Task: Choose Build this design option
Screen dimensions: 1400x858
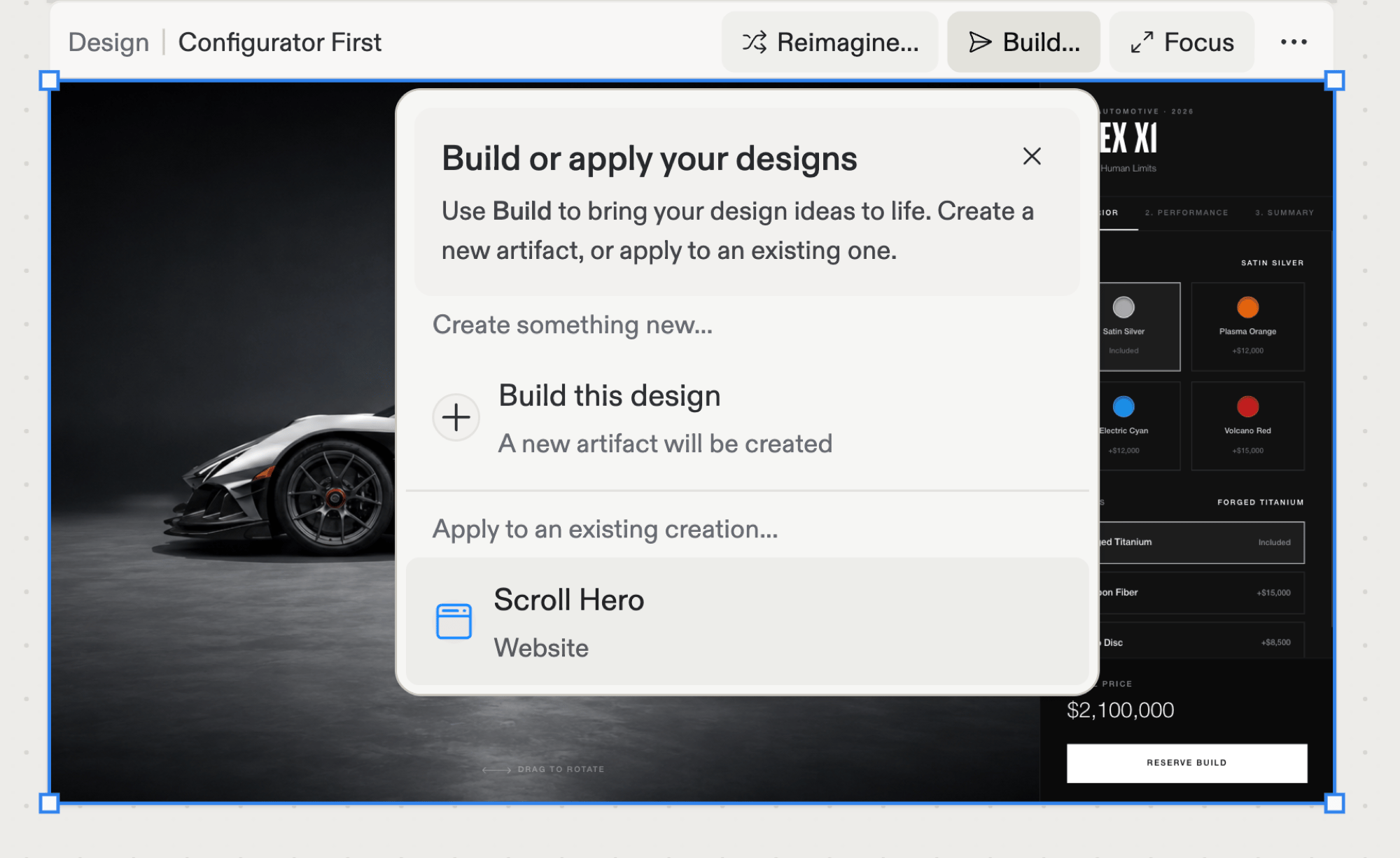Action: point(747,418)
